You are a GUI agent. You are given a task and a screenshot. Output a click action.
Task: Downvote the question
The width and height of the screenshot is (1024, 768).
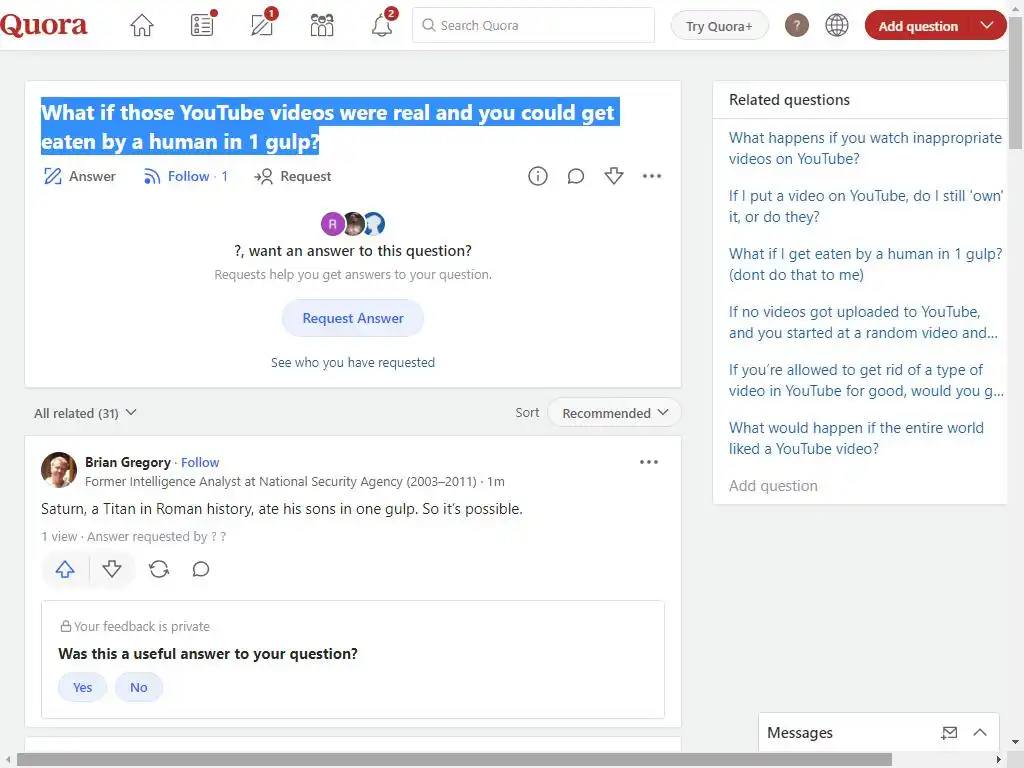[614, 176]
